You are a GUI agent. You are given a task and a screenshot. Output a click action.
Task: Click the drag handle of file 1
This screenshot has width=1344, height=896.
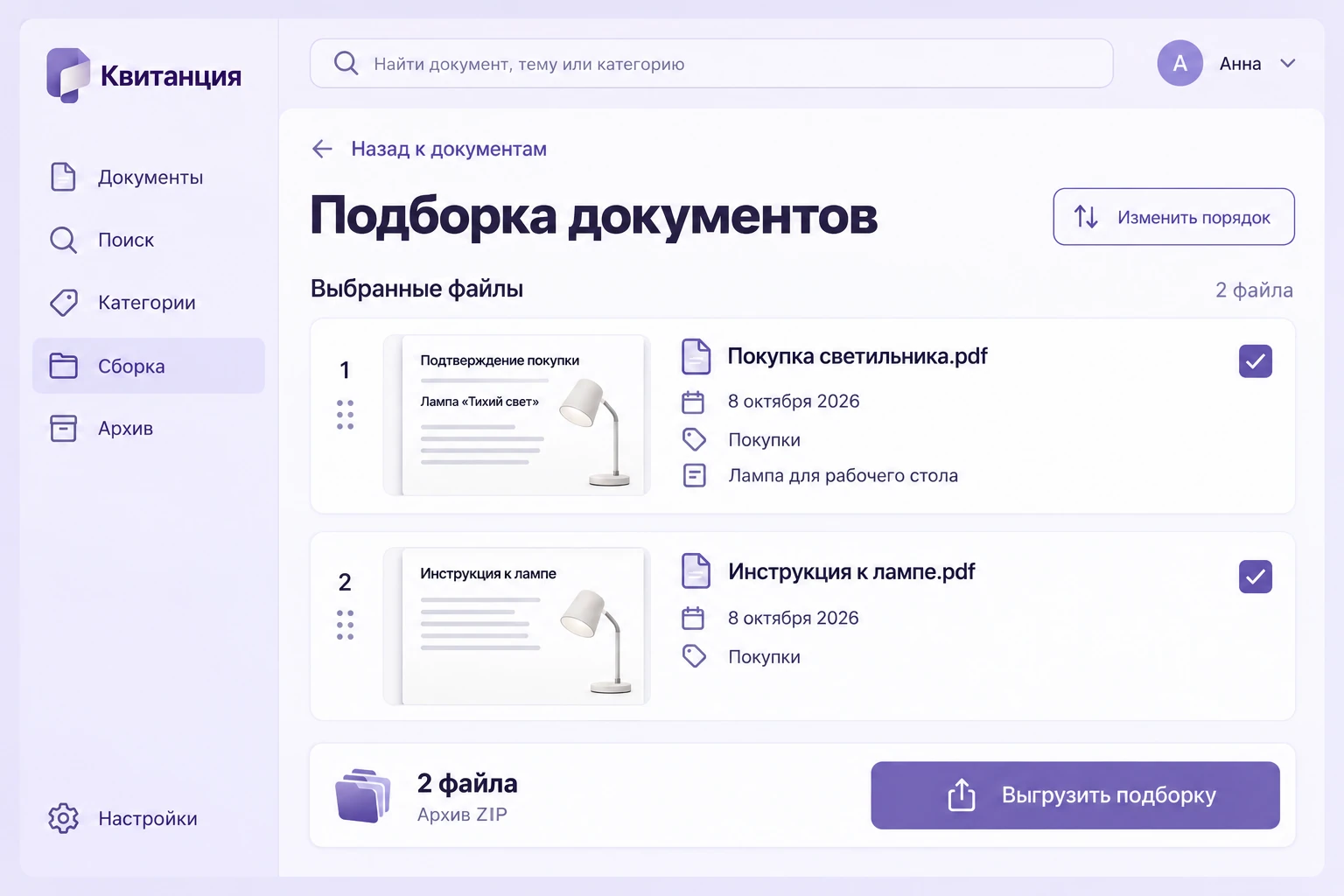pos(345,415)
